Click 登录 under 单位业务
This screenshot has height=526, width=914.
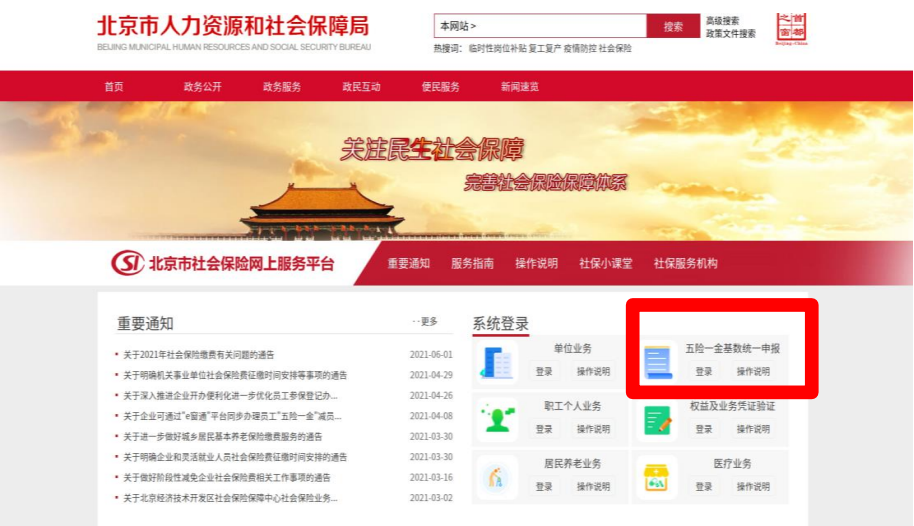pos(544,372)
